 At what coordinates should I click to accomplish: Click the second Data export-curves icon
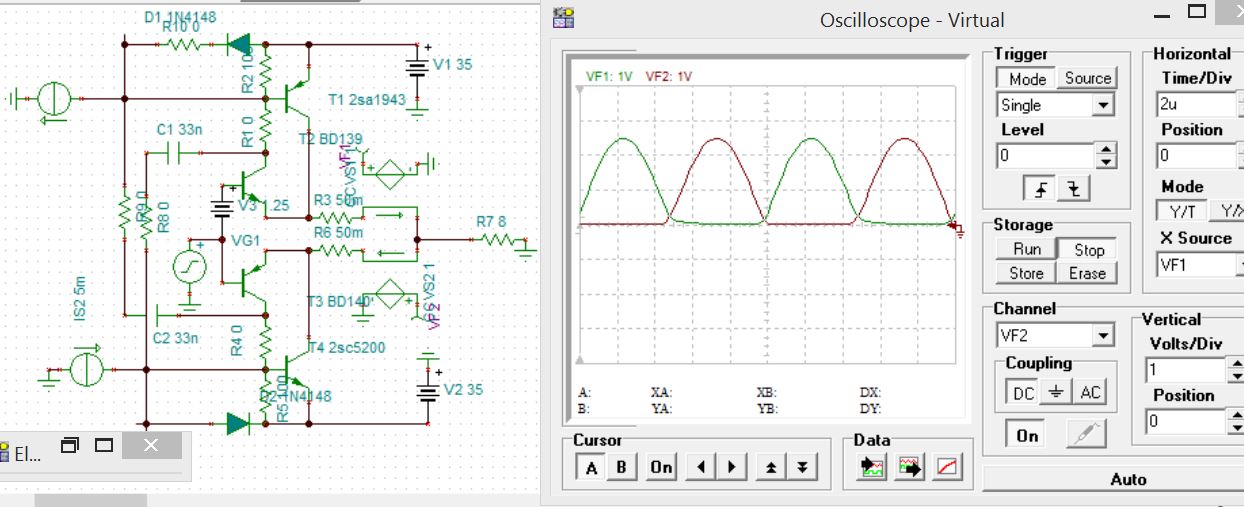click(909, 467)
